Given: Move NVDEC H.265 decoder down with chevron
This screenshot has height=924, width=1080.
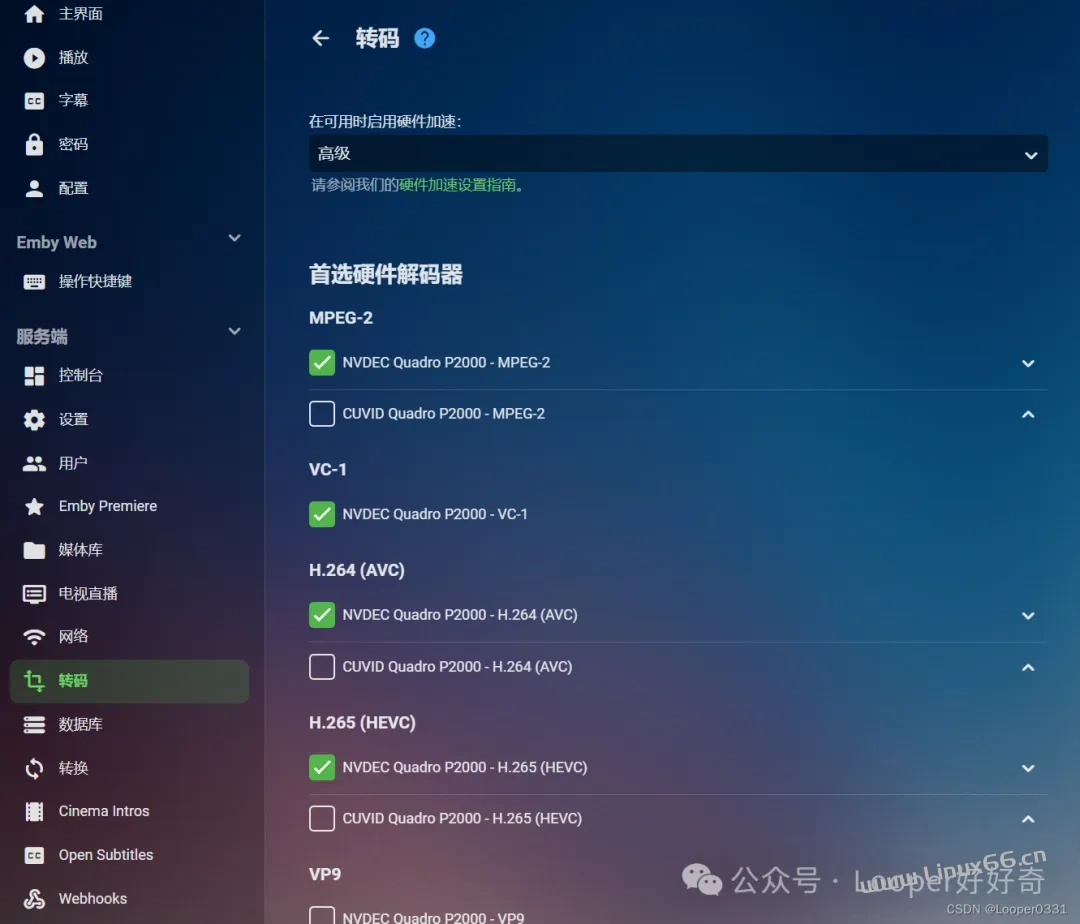Looking at the screenshot, I should click(x=1028, y=768).
